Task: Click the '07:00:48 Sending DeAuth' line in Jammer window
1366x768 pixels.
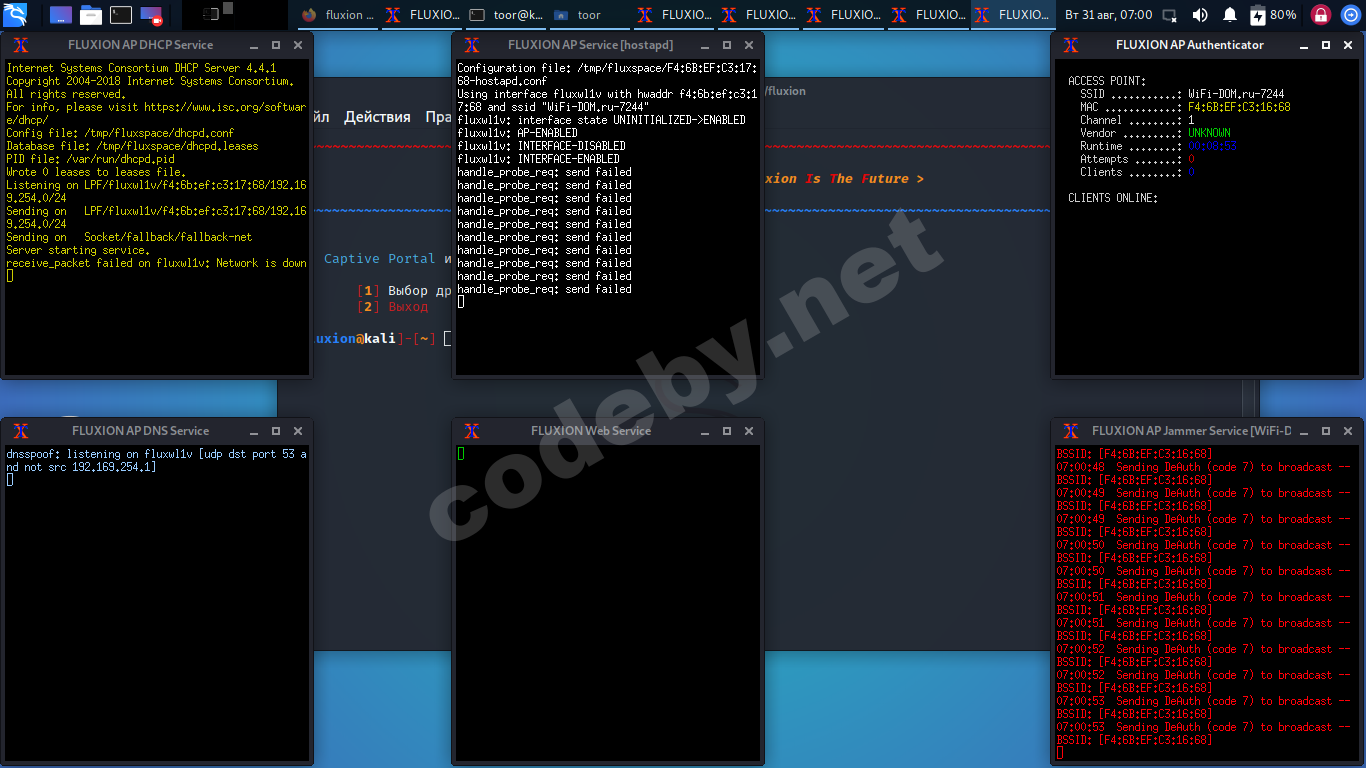Action: [1203, 467]
